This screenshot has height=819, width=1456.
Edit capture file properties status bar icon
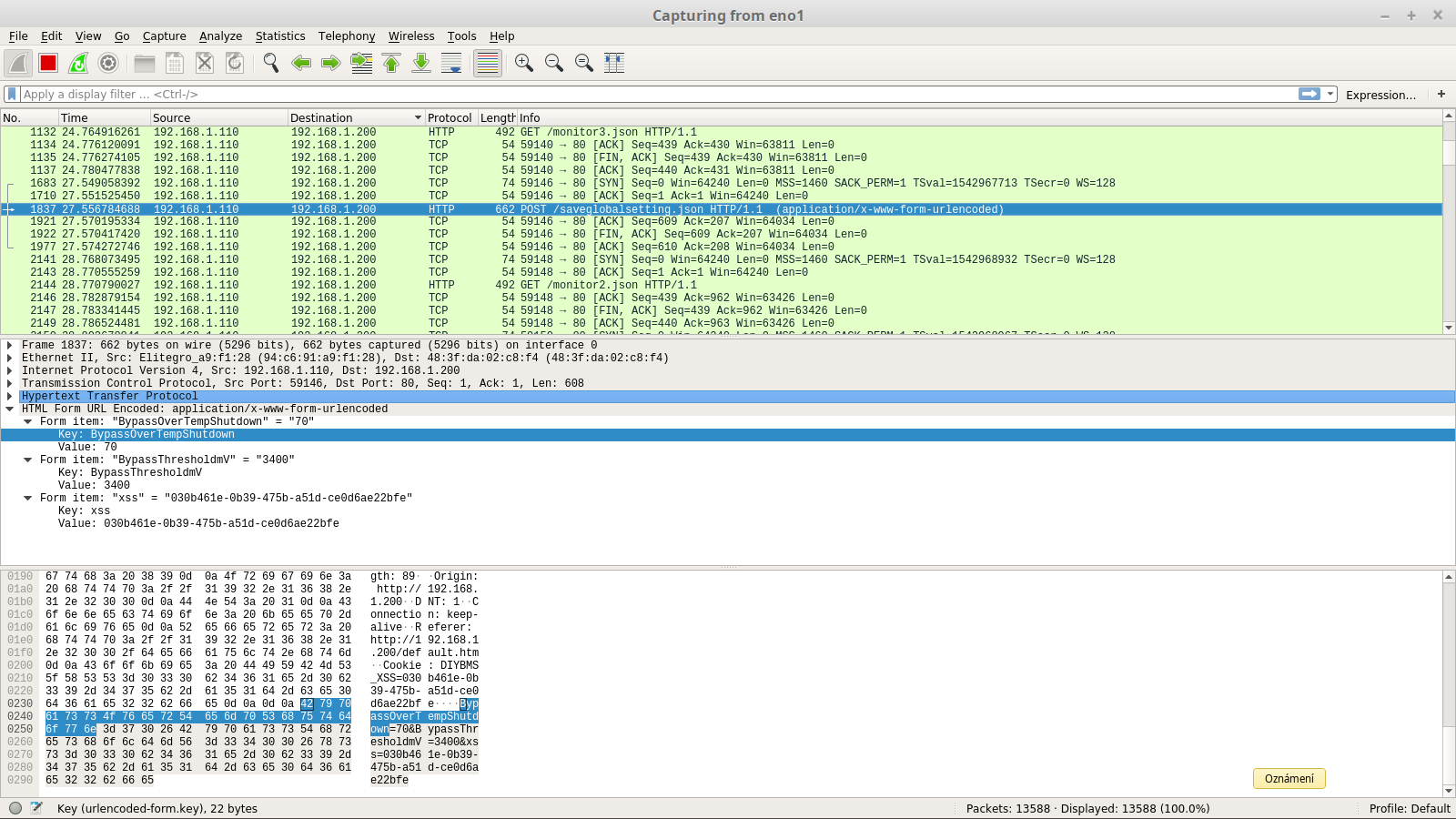tap(36, 808)
